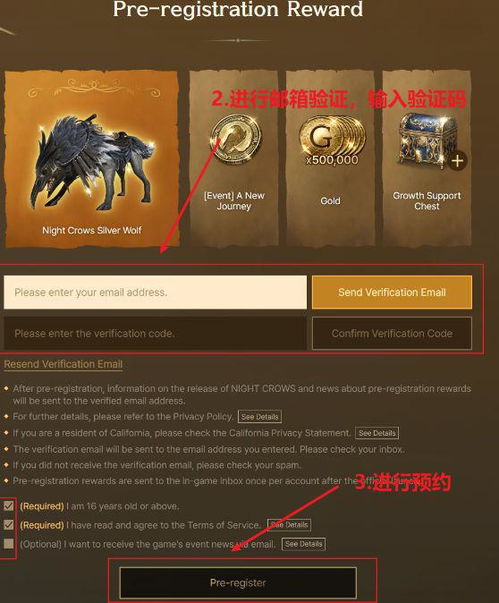Click Resend Verification Email link
Image resolution: width=499 pixels, height=603 pixels.
click(x=63, y=364)
